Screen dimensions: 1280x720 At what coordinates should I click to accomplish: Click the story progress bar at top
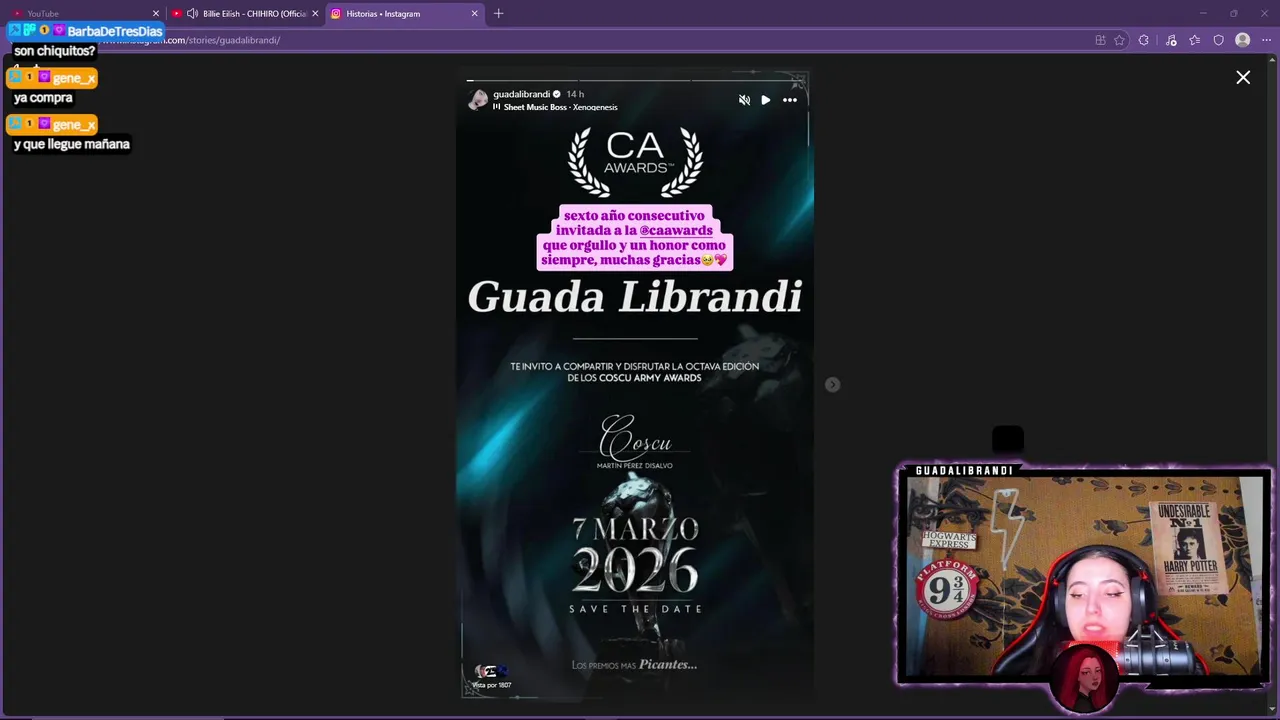[x=635, y=80]
